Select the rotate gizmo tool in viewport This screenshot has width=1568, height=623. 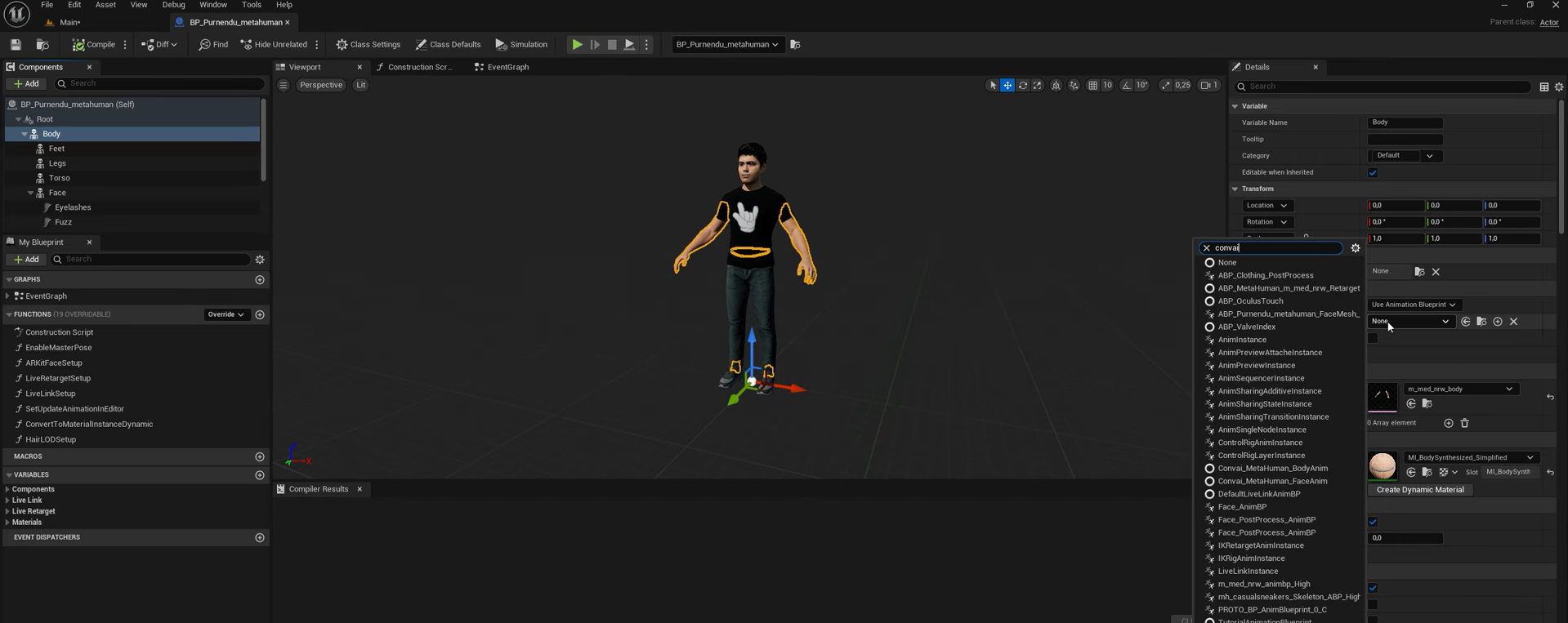[1023, 86]
